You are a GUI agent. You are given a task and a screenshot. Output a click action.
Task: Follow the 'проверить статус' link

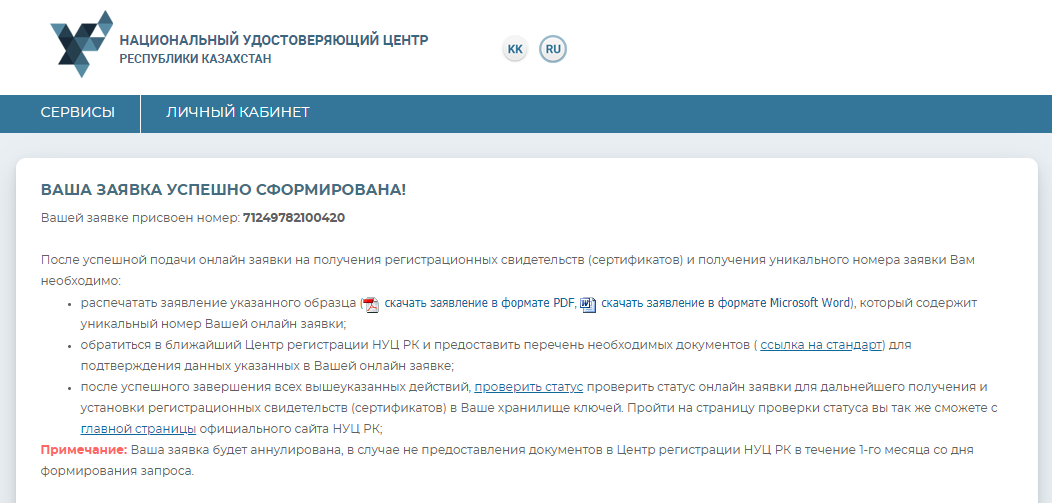click(x=528, y=387)
